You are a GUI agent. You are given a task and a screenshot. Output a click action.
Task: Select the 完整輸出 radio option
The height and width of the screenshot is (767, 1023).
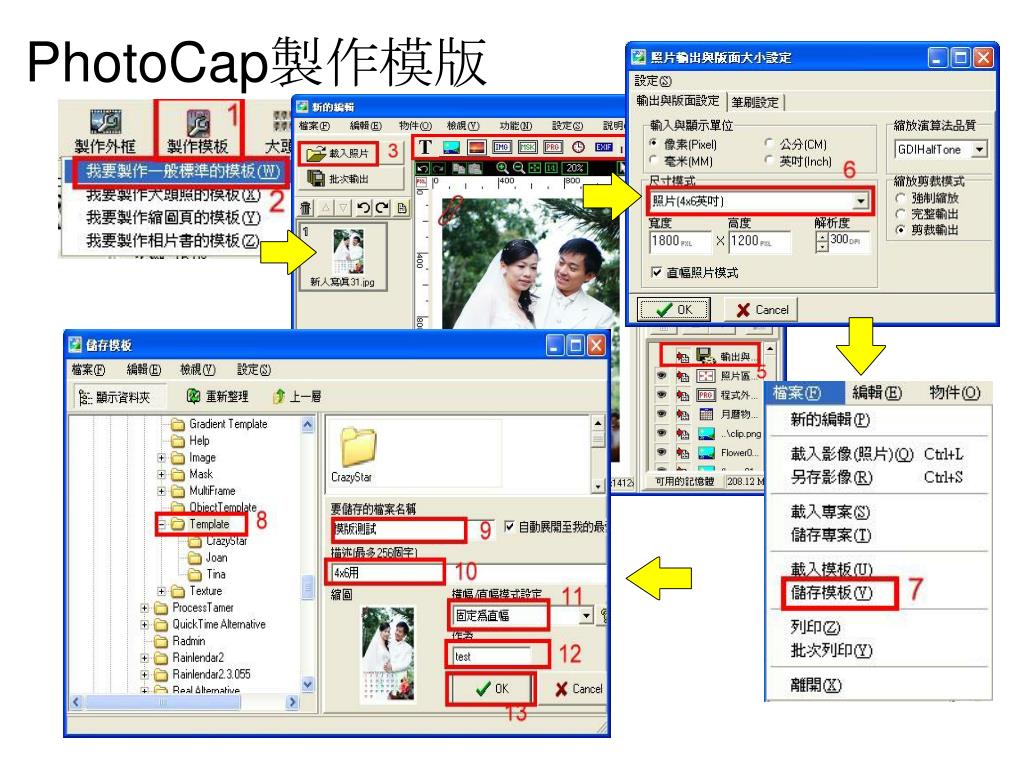tap(901, 214)
